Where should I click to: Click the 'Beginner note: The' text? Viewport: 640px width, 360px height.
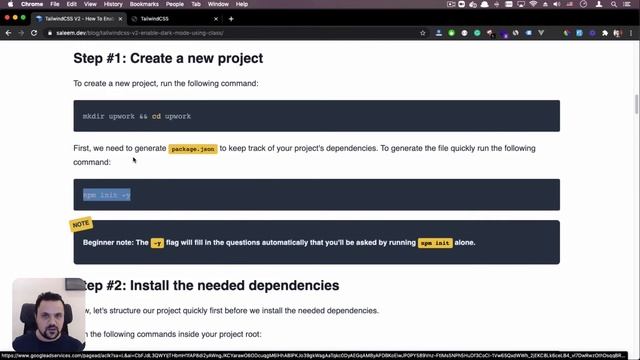[x=116, y=242]
